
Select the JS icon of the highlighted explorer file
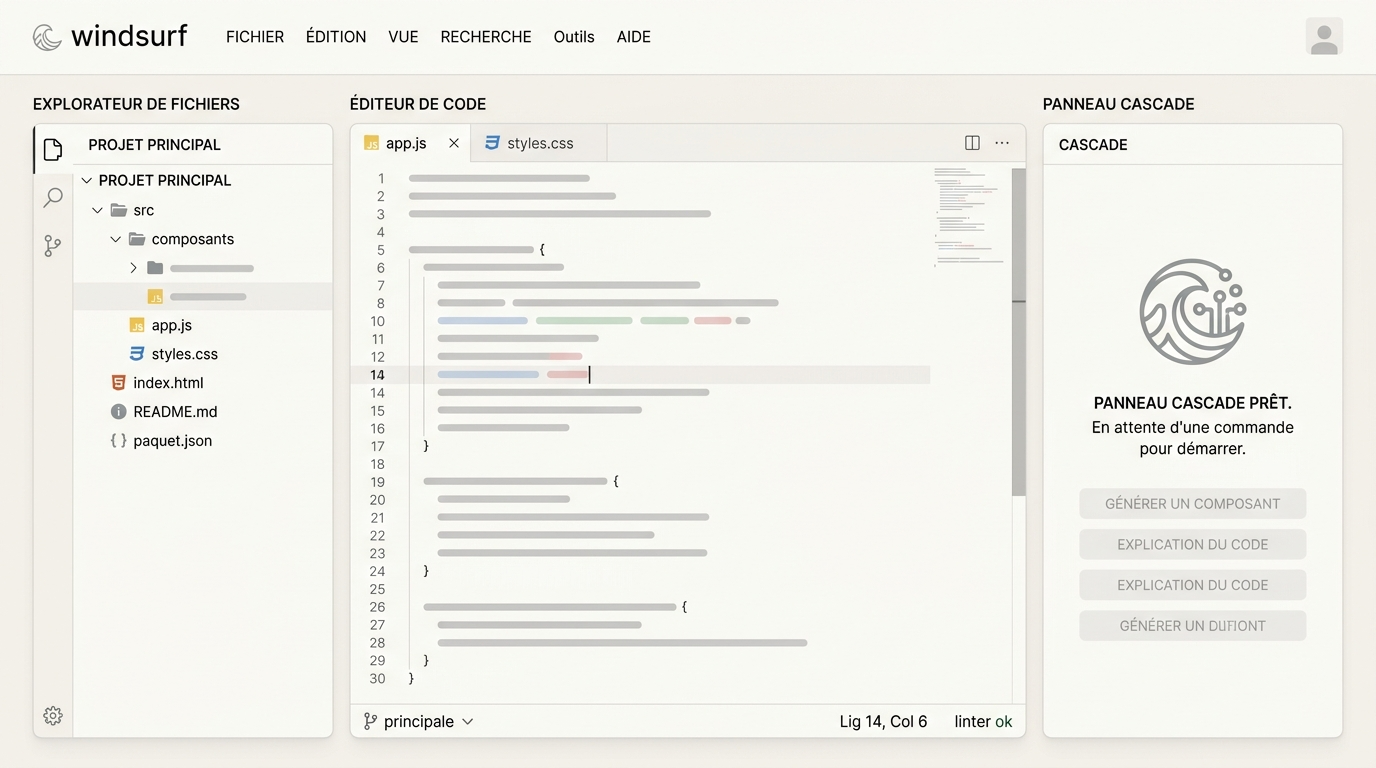[155, 297]
